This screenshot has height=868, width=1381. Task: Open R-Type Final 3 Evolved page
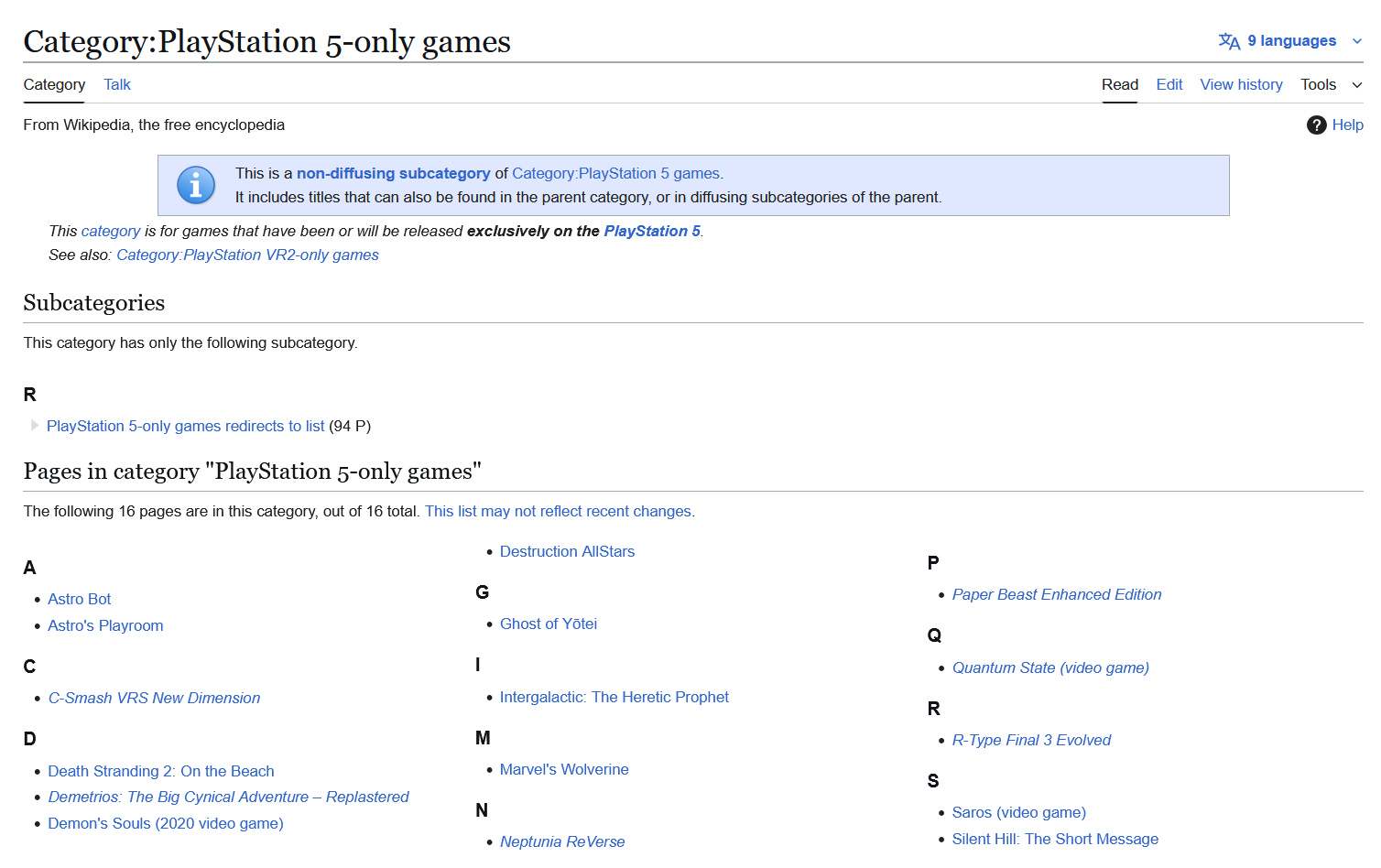pyautogui.click(x=1031, y=740)
